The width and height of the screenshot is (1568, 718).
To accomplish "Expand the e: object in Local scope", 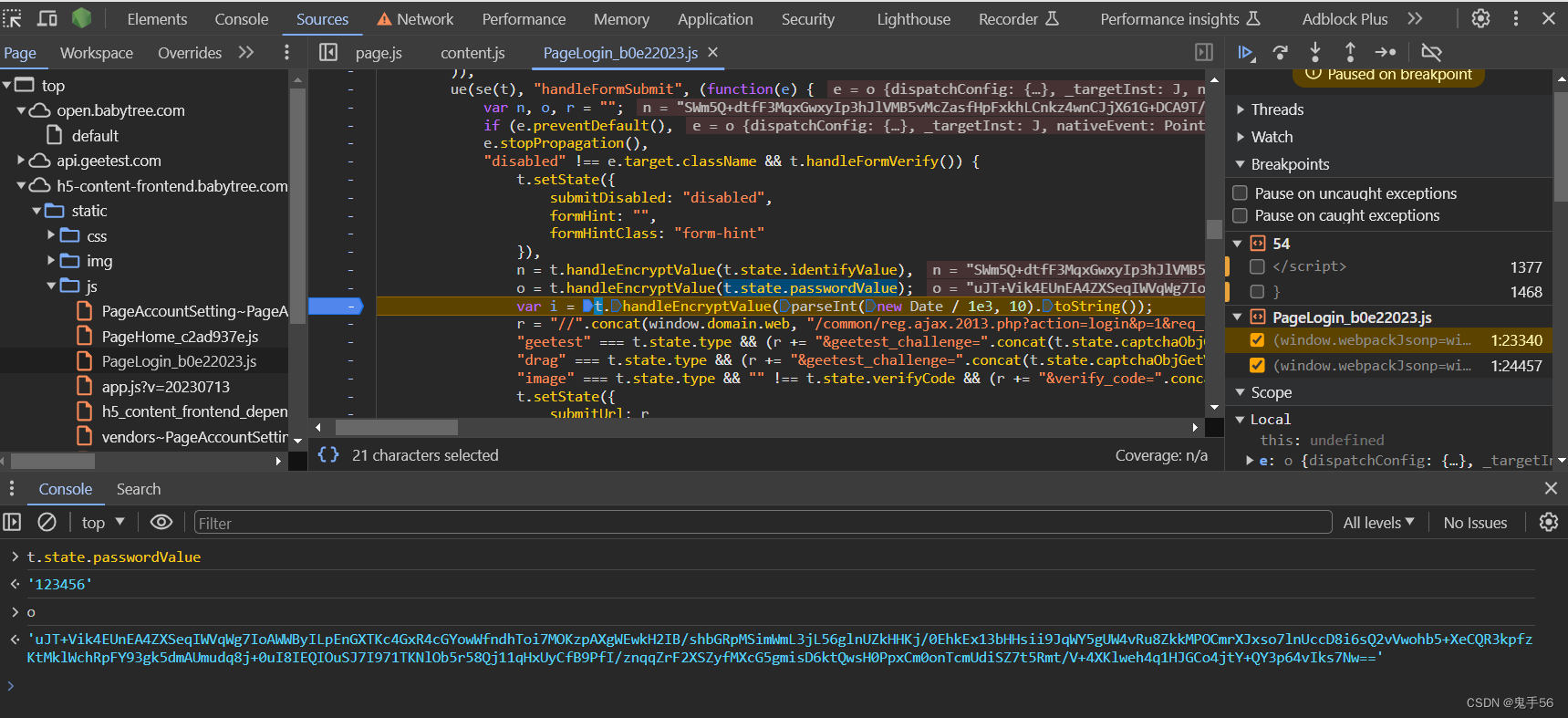I will click(1250, 461).
